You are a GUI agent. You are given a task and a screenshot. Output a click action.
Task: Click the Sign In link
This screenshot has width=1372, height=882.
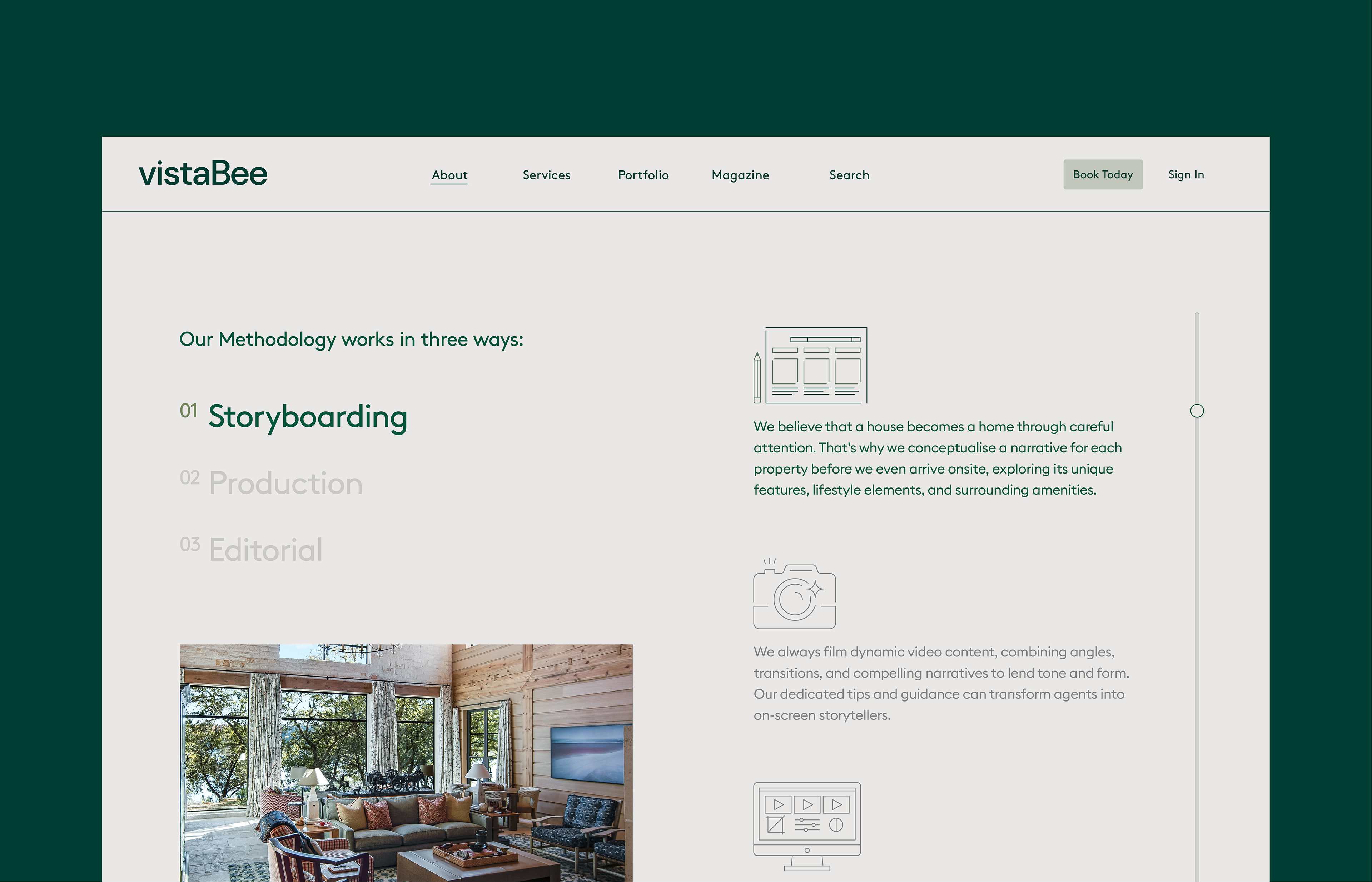click(1186, 175)
